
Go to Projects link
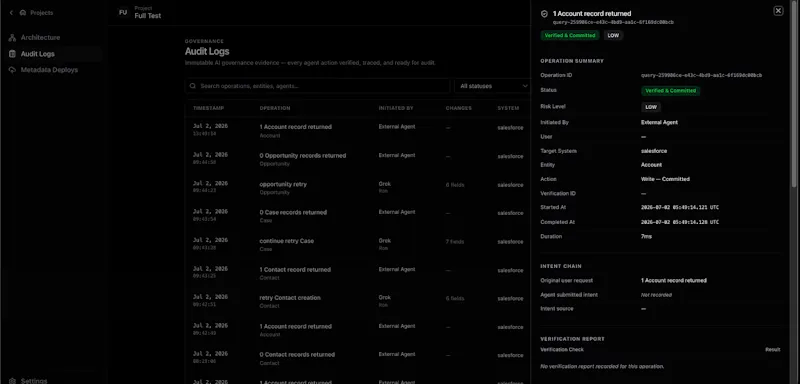coord(41,13)
